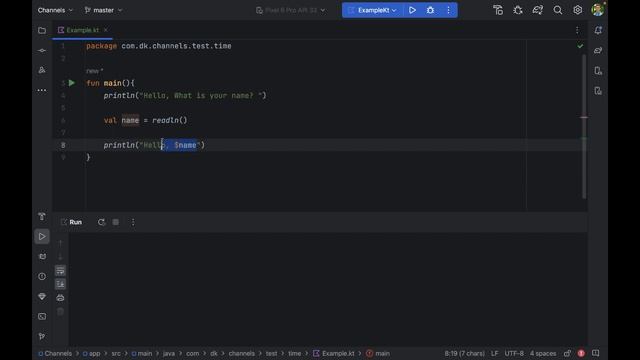This screenshot has height=360, width=640.
Task: Click main function in the breadcrumb bar
Action: pyautogui.click(x=378, y=353)
